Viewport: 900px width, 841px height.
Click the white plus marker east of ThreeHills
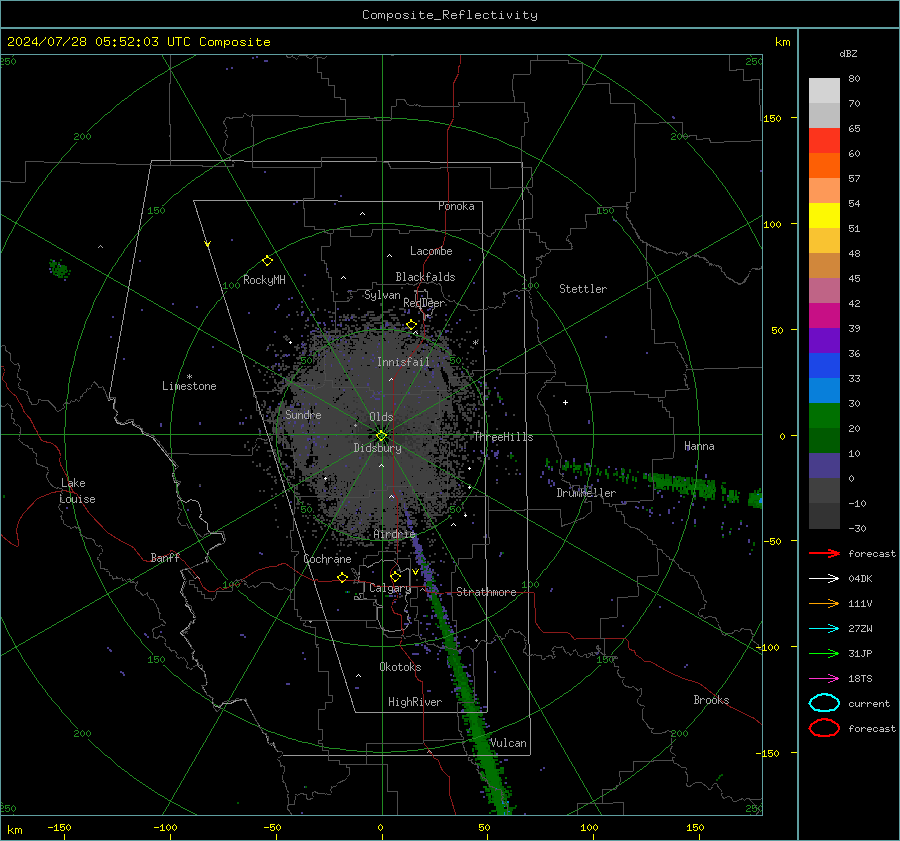click(565, 402)
